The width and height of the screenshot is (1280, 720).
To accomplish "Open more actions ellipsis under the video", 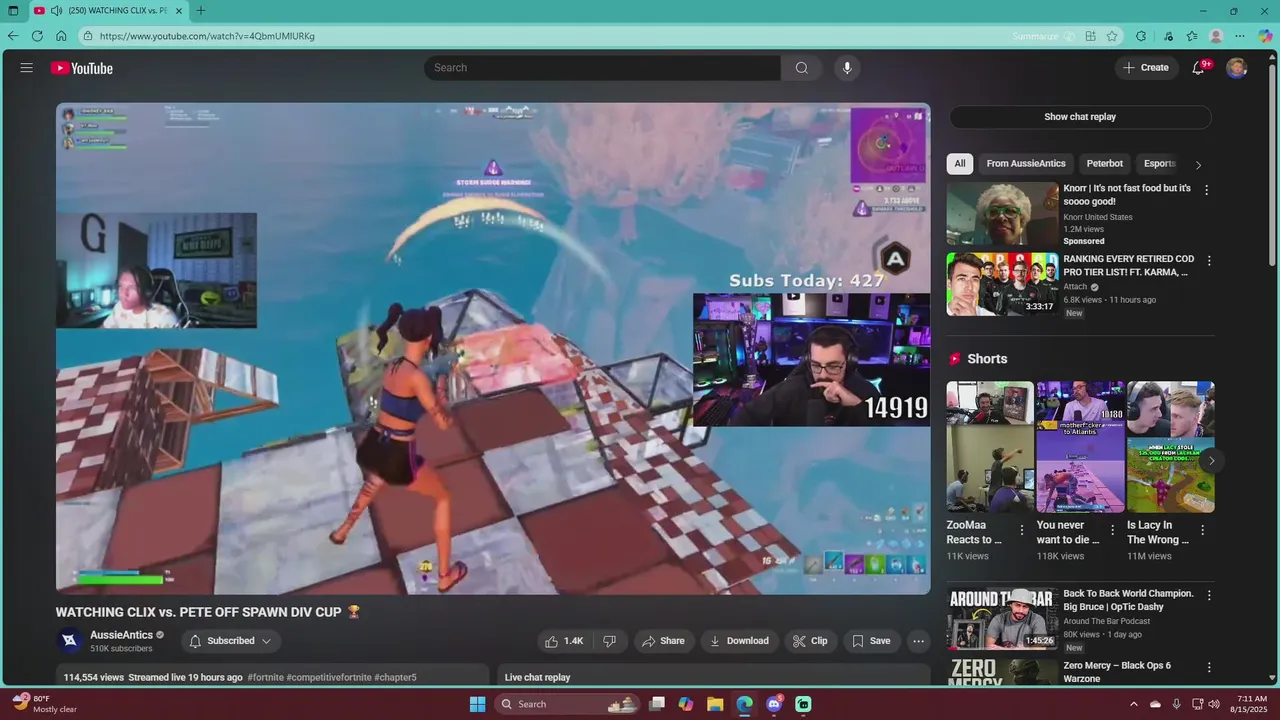I will (x=918, y=641).
